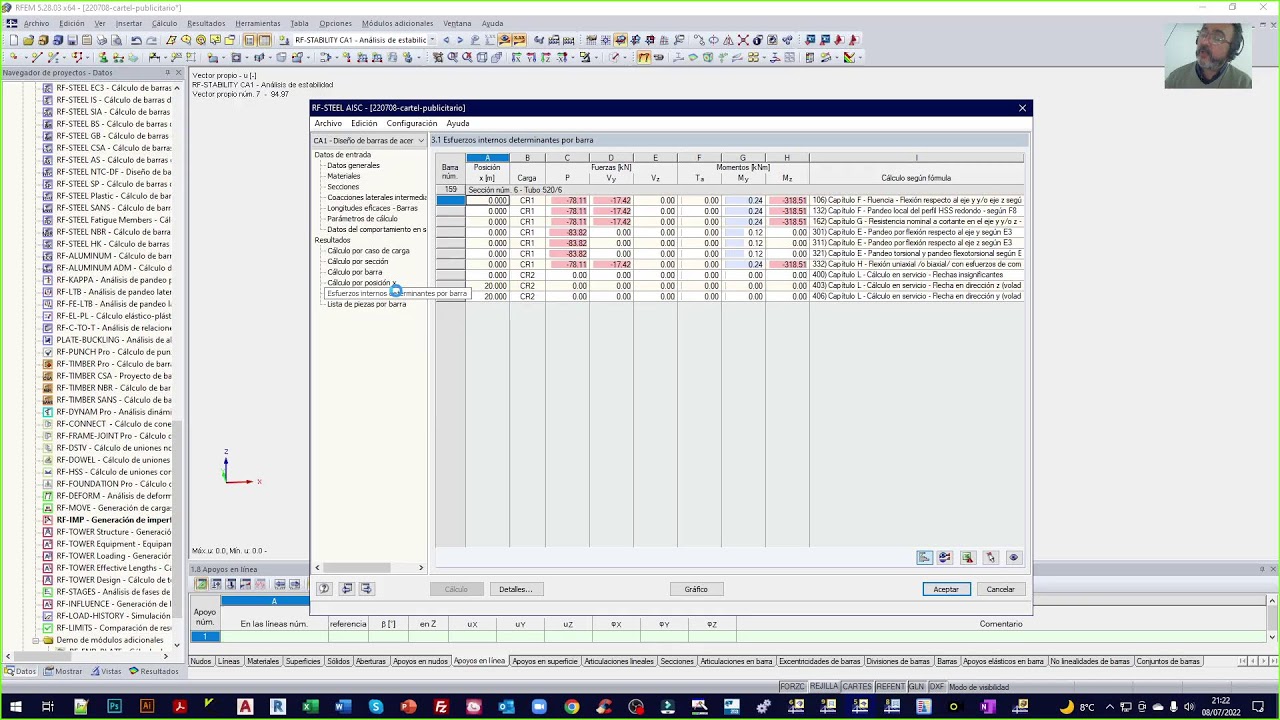Click the Detalles... button
This screenshot has width=1280, height=720.
click(515, 589)
